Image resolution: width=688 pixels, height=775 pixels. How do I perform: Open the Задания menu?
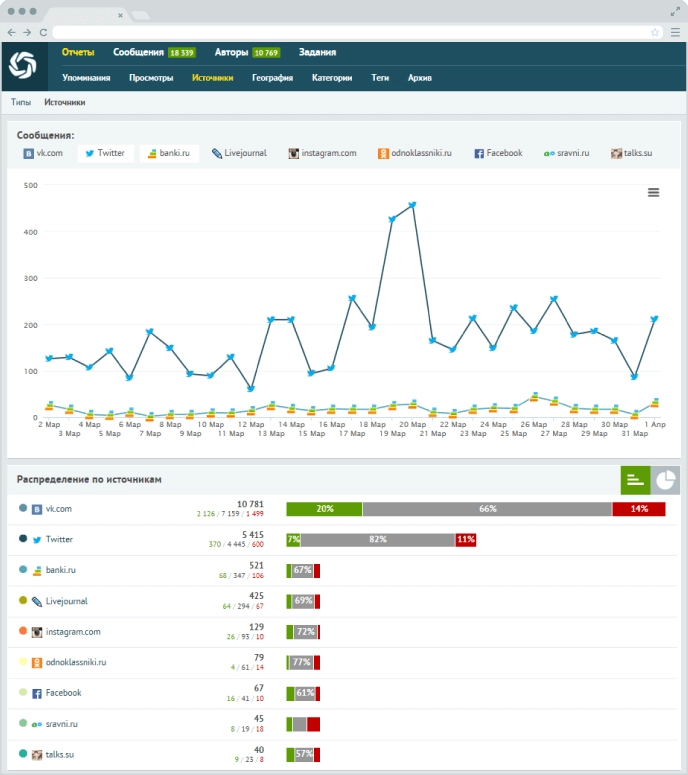tap(317, 52)
